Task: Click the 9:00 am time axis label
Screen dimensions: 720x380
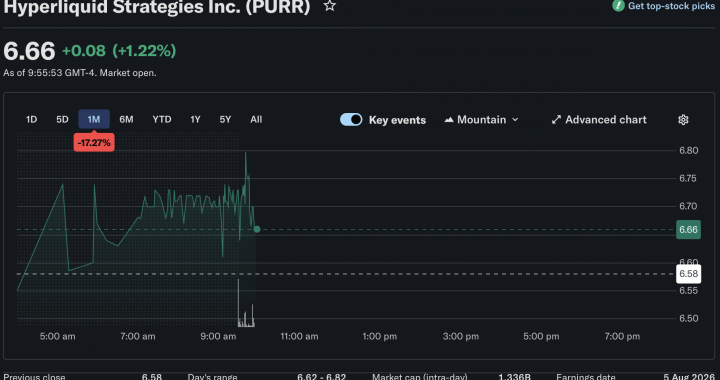Action: tap(218, 336)
